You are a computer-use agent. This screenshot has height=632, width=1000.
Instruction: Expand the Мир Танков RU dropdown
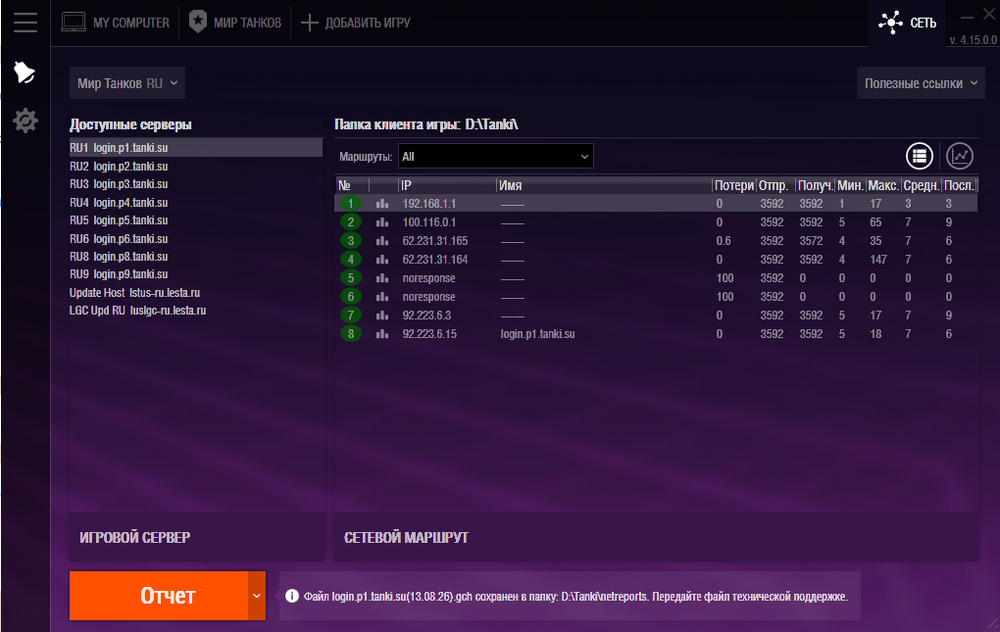pos(127,83)
